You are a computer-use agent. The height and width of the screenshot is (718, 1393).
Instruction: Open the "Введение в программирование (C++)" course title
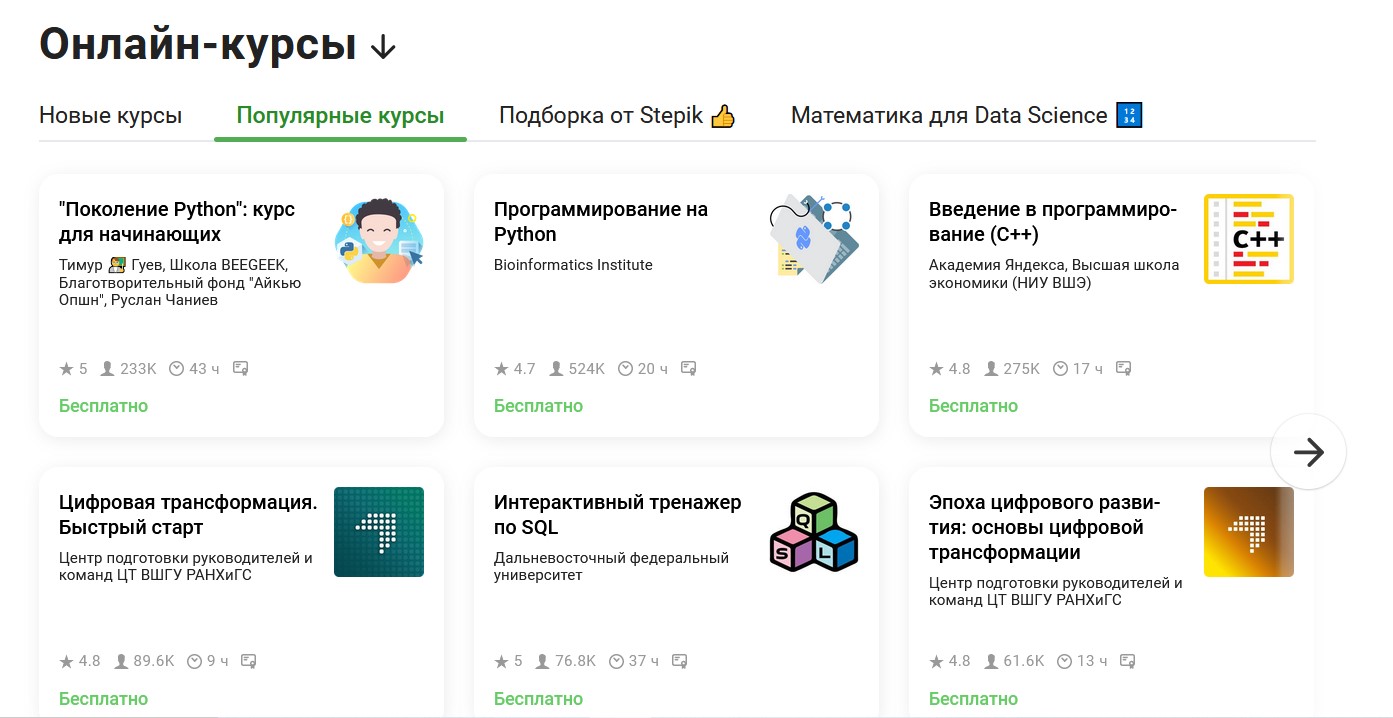pos(1052,221)
